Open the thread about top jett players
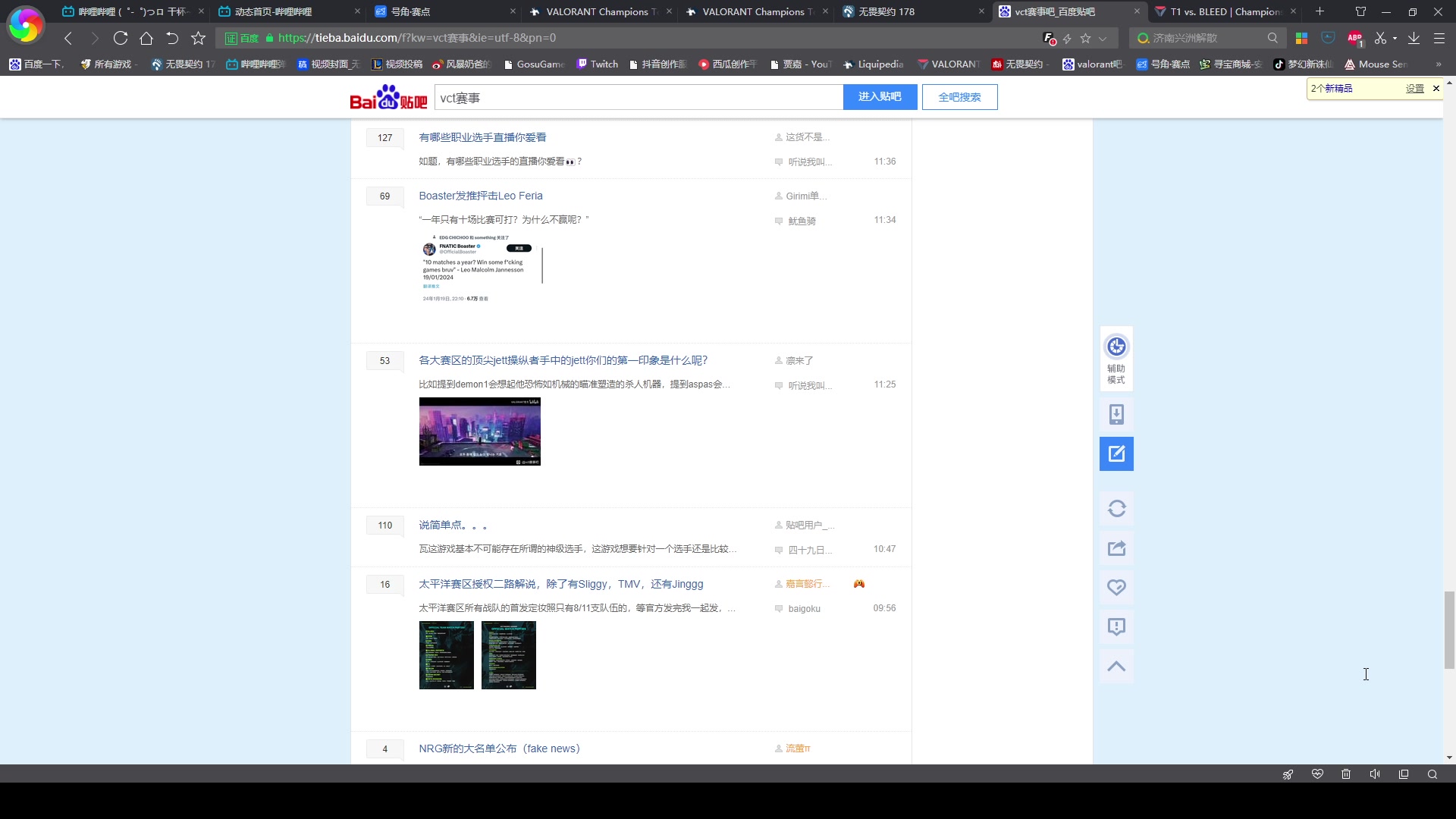Screen dimensions: 1456x819 coord(563,360)
